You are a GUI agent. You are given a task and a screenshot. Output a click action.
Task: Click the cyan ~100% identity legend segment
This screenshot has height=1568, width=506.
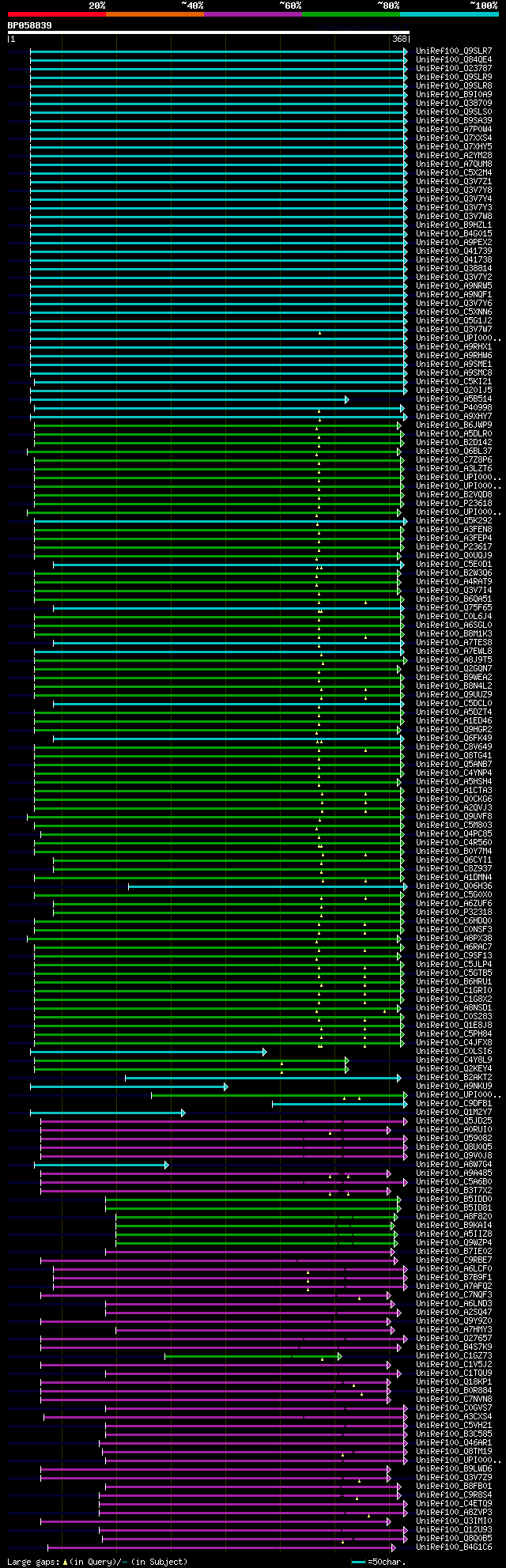[449, 14]
